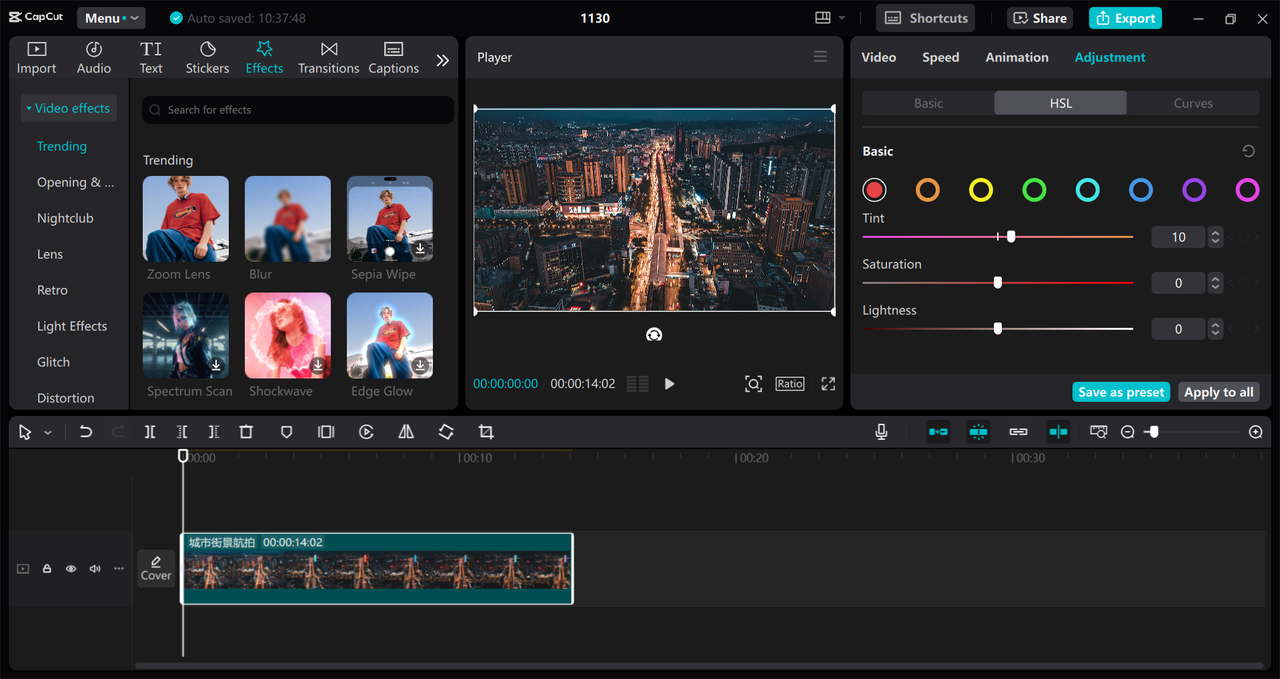Click the Lightness value stepper arrows
Viewport: 1280px width, 679px height.
(x=1215, y=329)
